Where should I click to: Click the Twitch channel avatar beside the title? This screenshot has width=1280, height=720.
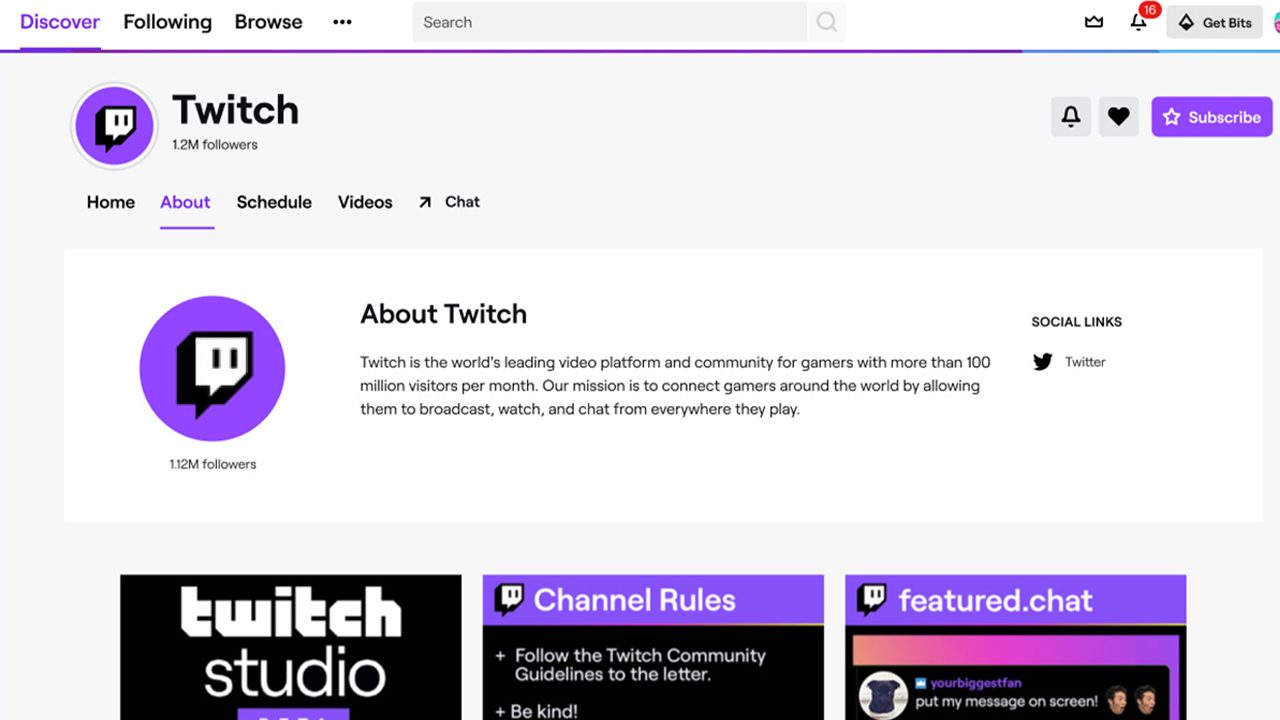[x=115, y=126]
